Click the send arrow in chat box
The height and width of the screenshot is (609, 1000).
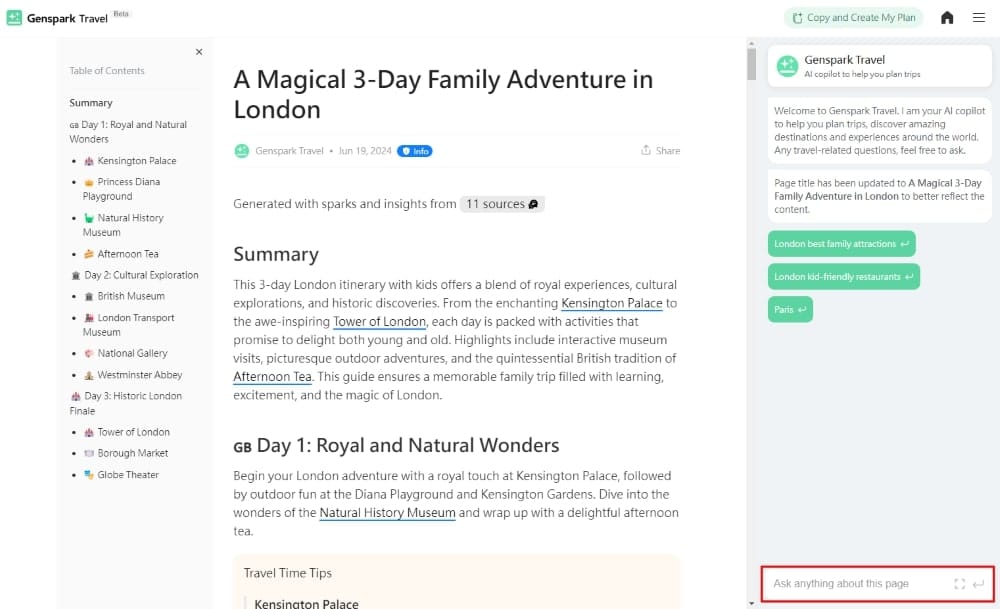(x=978, y=583)
